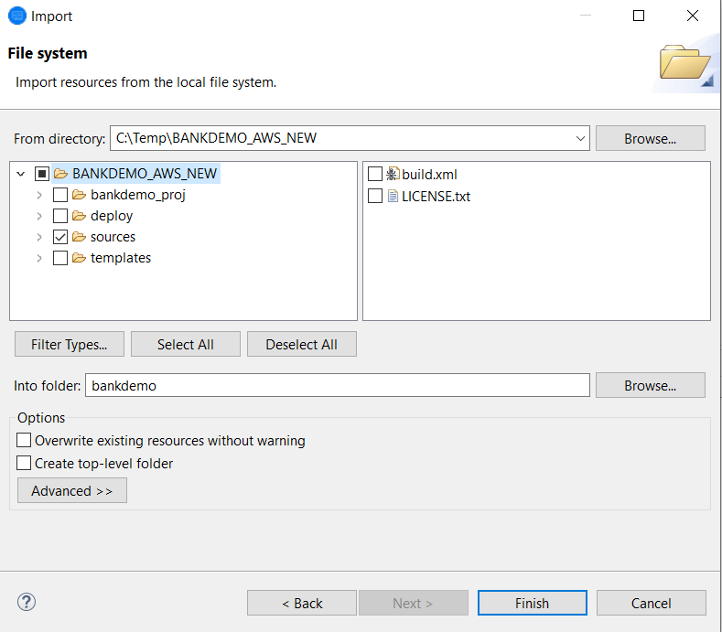Expand the bankdemo_proj tree node
722x633 pixels.
pyautogui.click(x=40, y=195)
